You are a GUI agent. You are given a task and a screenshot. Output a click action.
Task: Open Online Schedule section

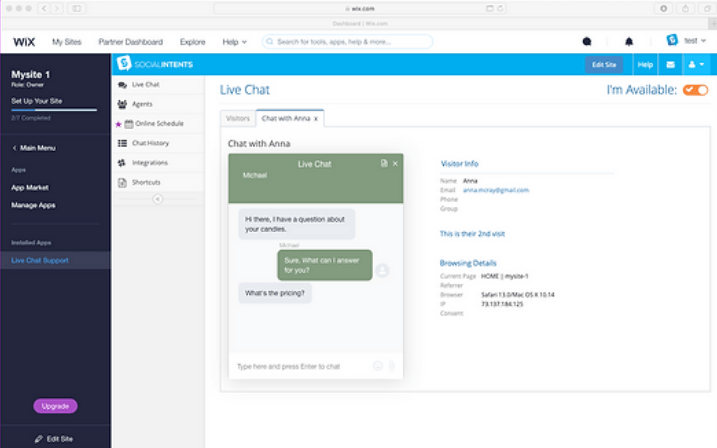click(x=158, y=124)
